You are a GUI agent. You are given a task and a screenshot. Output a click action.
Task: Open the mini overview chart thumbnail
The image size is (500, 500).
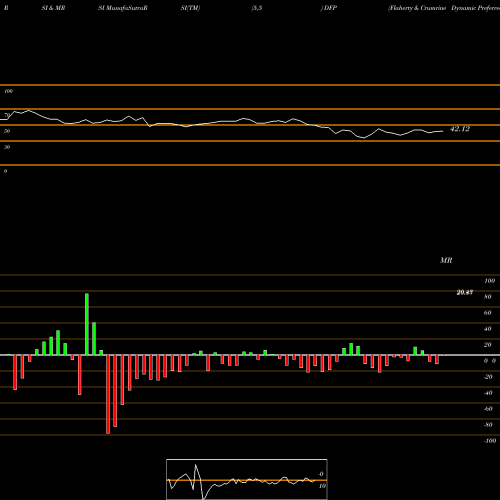(247, 479)
